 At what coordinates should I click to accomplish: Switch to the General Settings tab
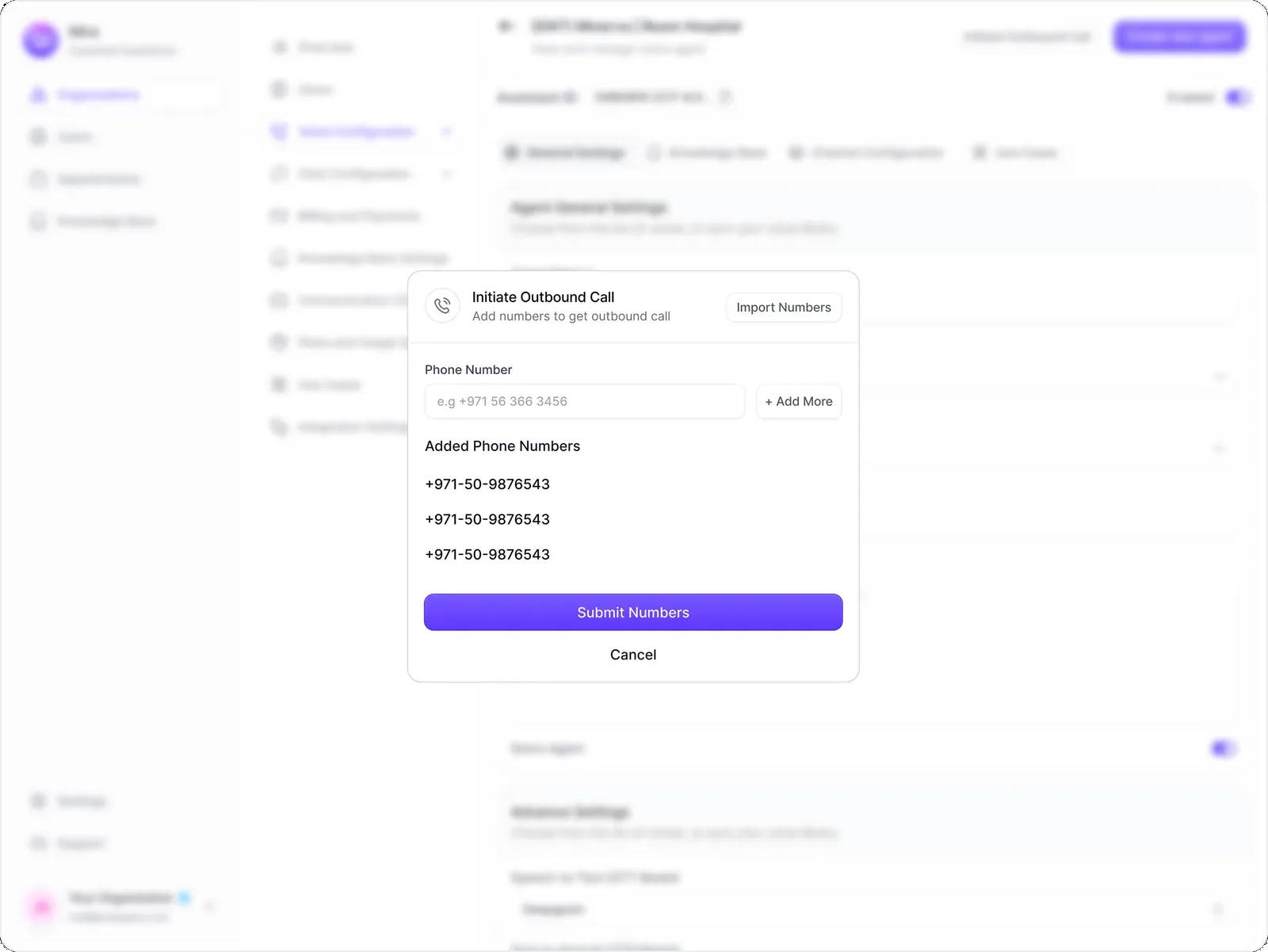565,152
